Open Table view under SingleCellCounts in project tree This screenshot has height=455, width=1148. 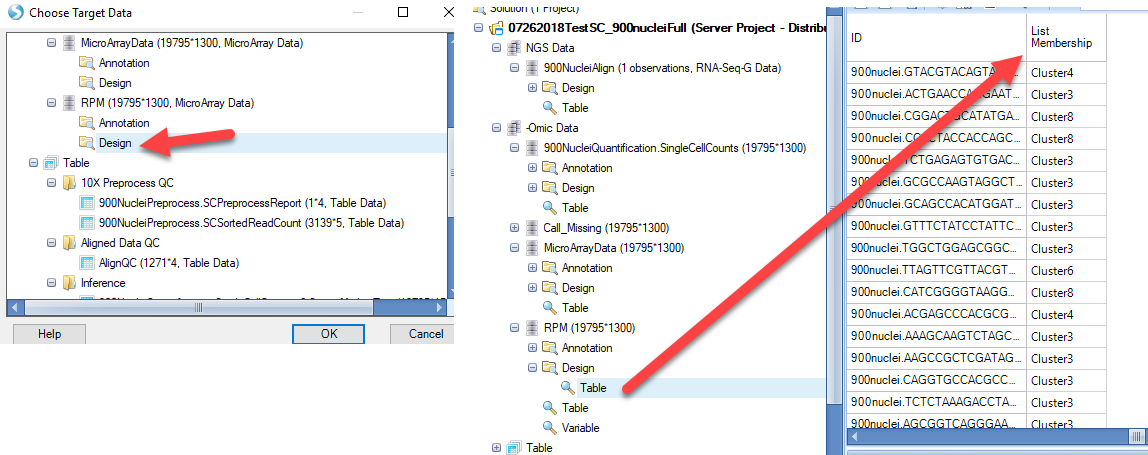point(575,208)
